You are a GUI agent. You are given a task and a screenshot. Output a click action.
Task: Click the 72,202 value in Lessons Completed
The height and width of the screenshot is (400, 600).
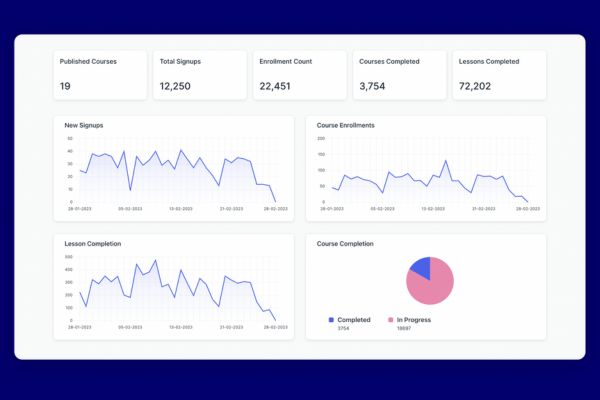coord(476,86)
